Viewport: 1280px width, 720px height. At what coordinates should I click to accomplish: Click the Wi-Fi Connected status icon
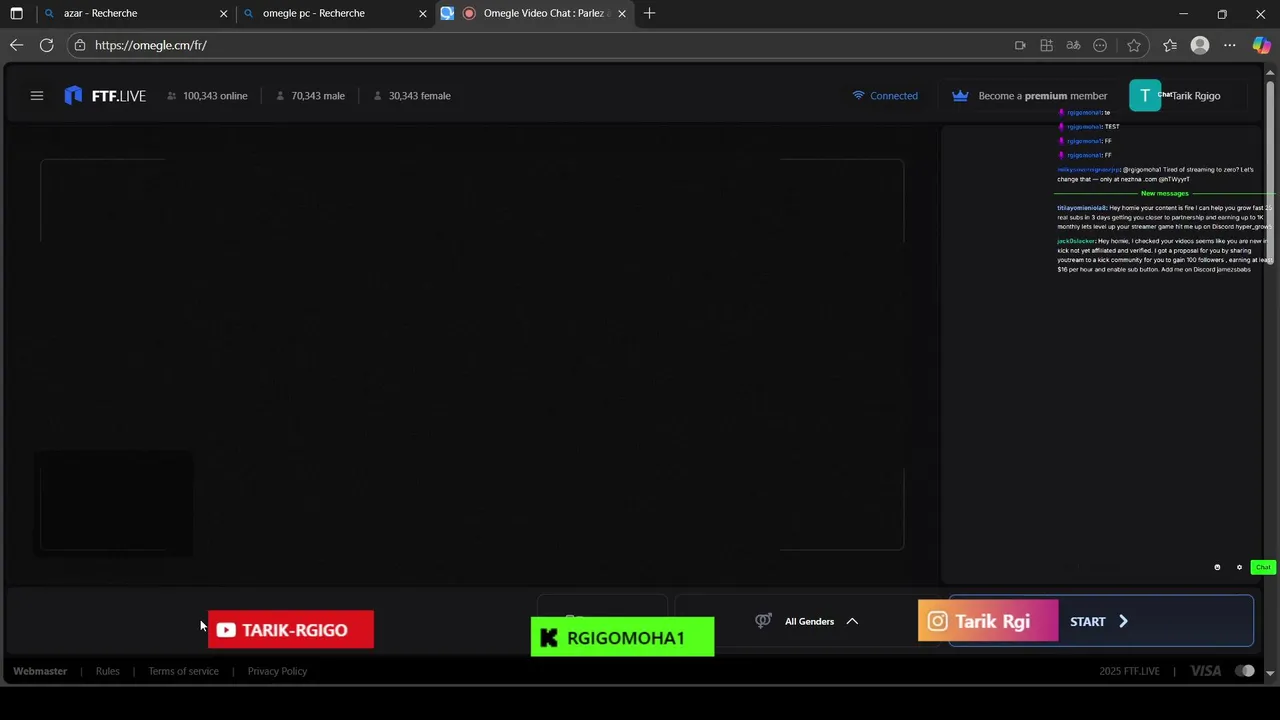[x=858, y=96]
